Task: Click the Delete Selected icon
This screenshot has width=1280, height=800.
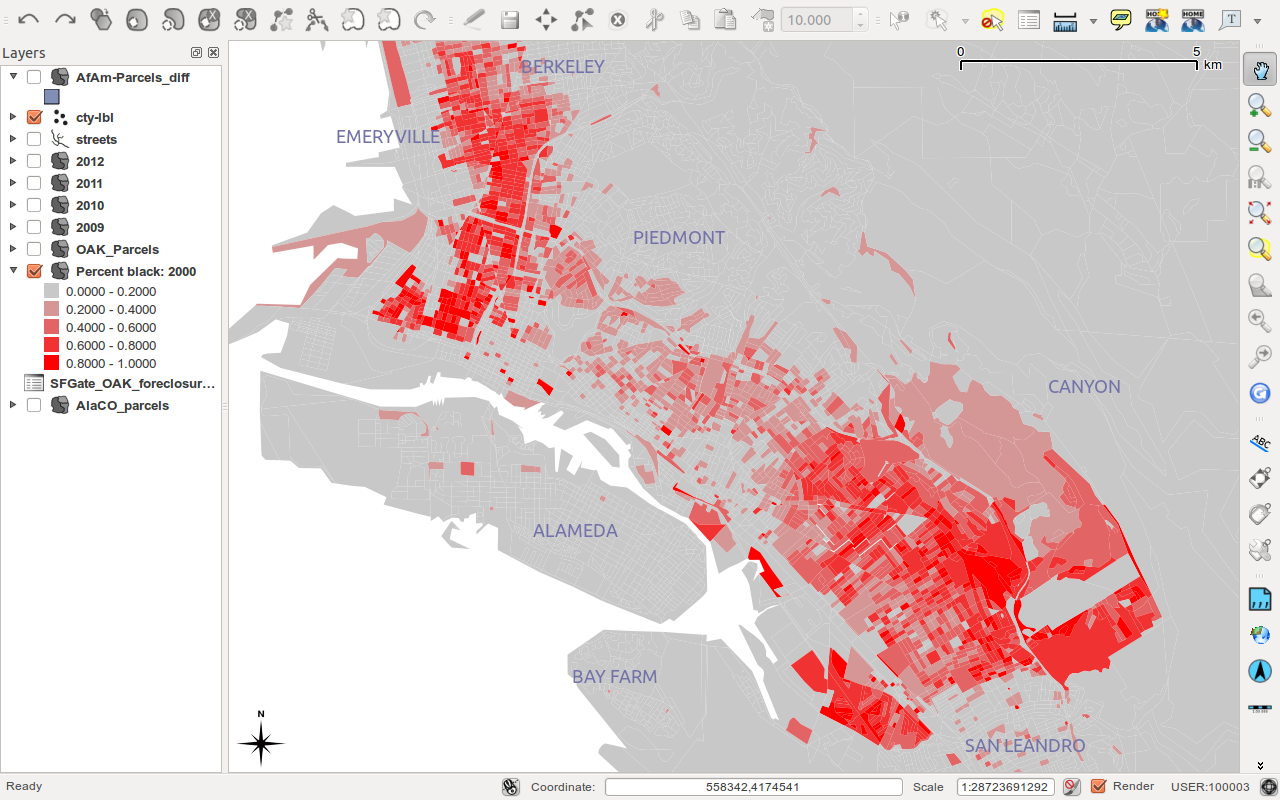Action: (618, 19)
